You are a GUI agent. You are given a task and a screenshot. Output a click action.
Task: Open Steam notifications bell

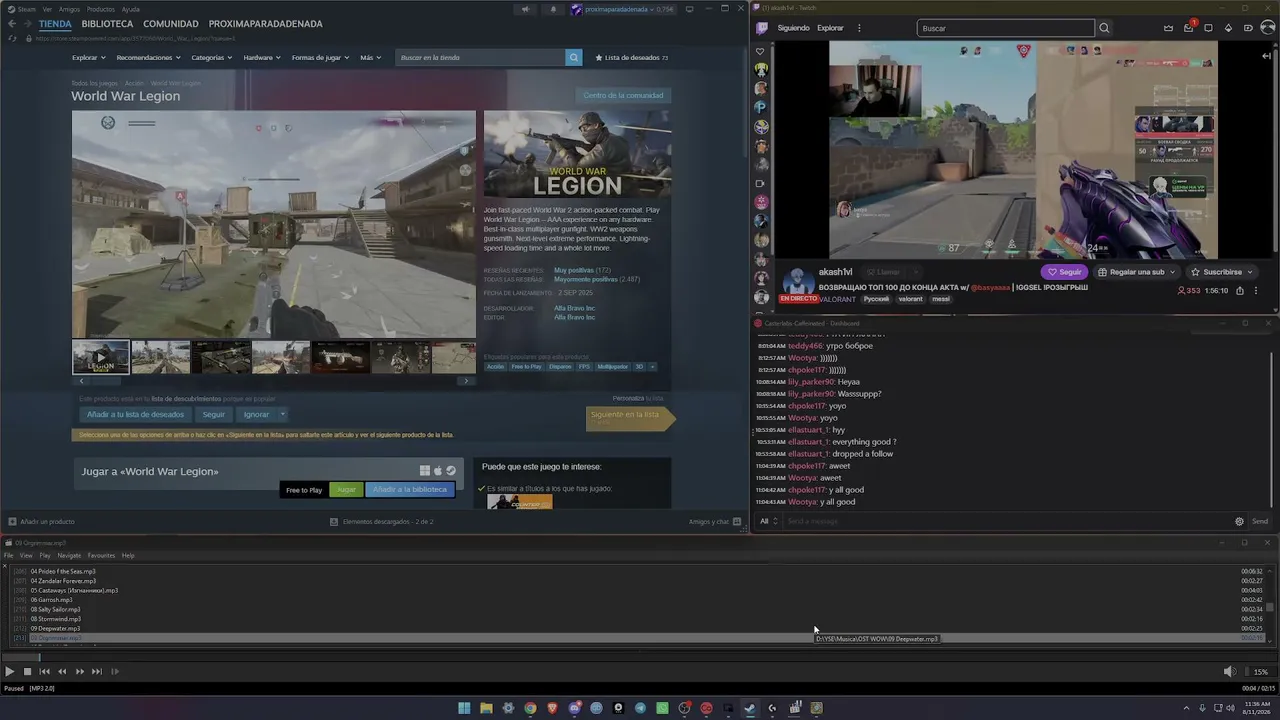(553, 9)
